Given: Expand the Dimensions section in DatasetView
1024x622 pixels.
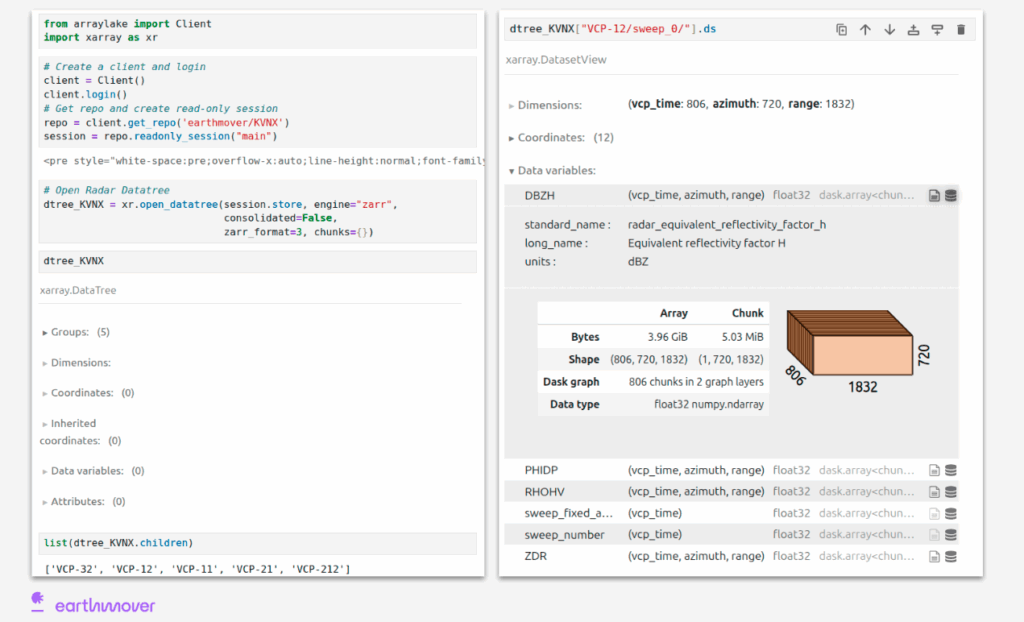Looking at the screenshot, I should (550, 105).
